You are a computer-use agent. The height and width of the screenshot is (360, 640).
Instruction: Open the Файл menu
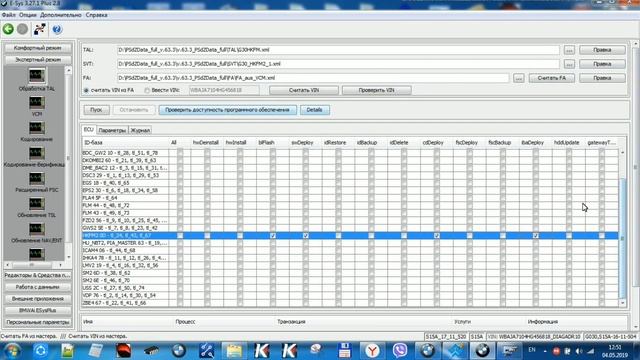(9, 15)
